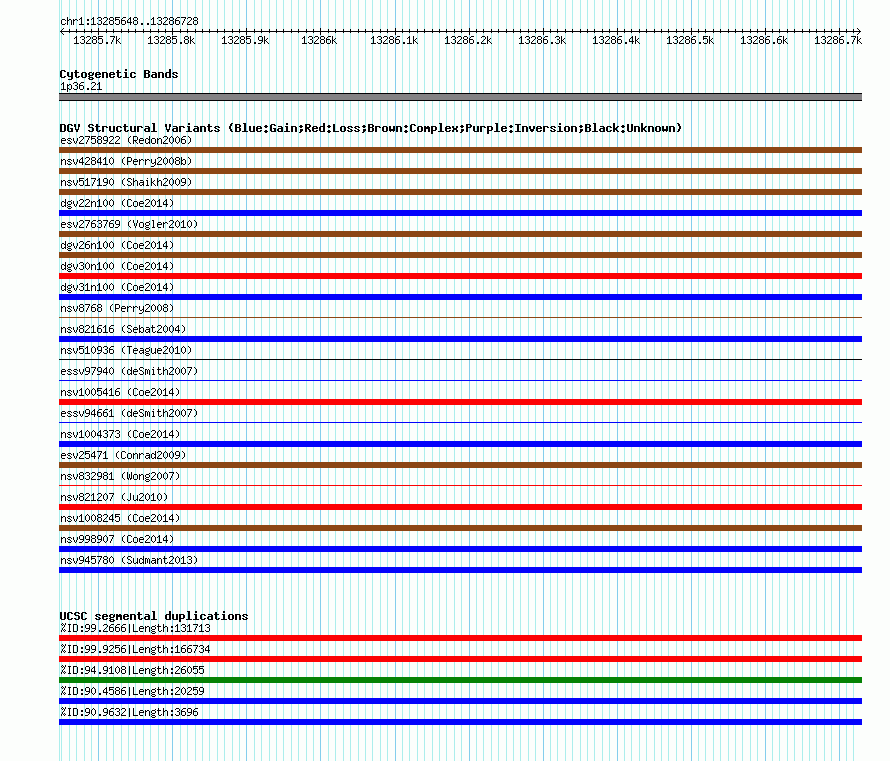Open variant esv2758922 (Redon2006)
This screenshot has height=761, width=890.
pos(126,140)
